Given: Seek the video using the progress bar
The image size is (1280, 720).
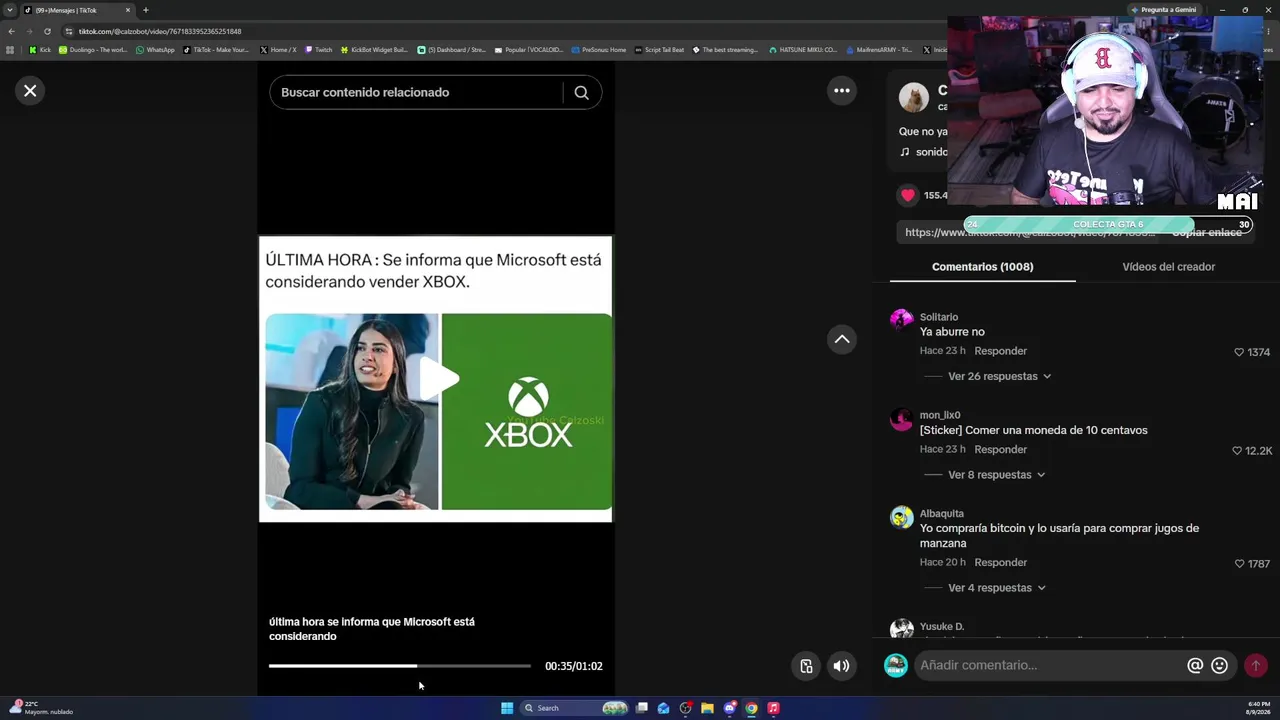Looking at the screenshot, I should (400, 666).
